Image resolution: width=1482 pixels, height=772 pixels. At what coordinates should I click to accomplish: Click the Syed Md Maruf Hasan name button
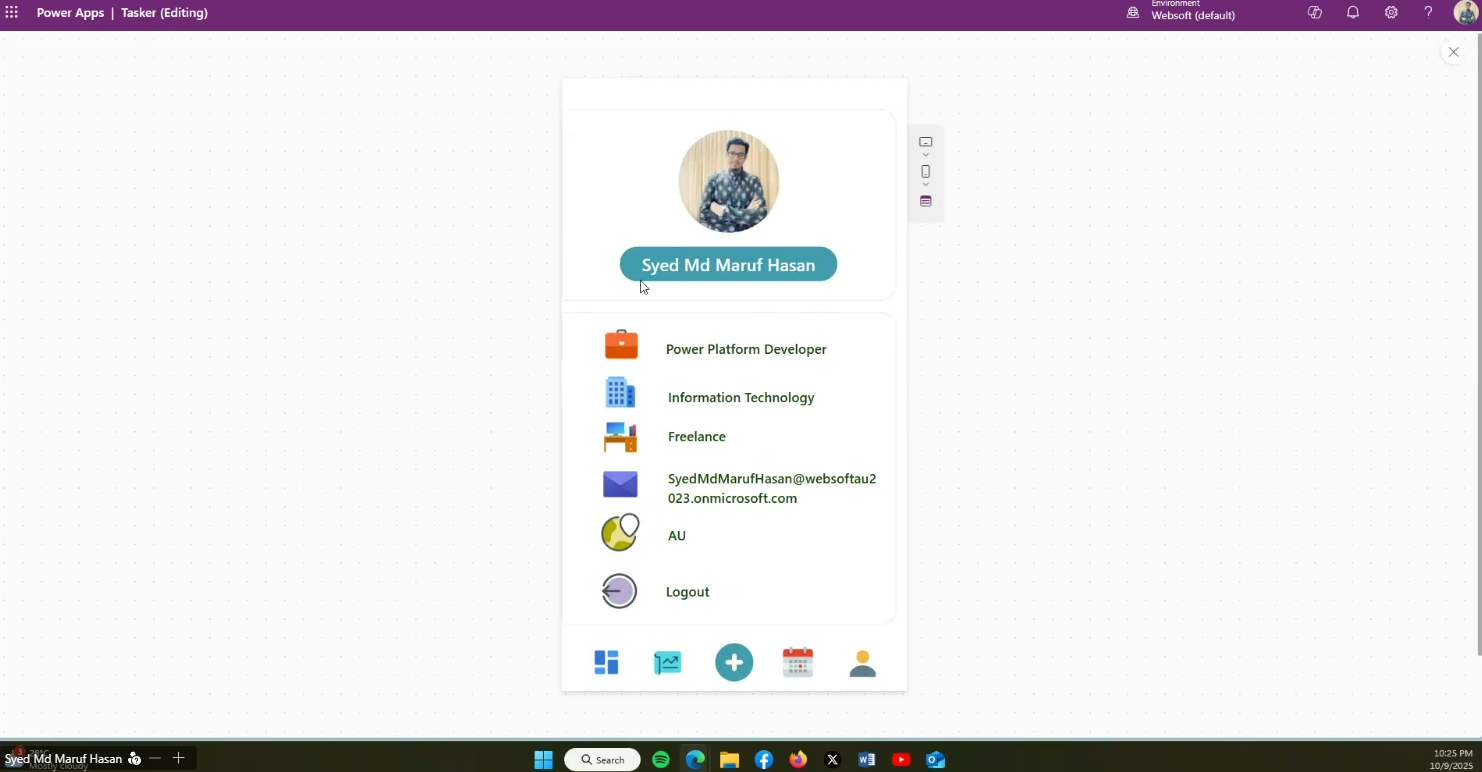click(728, 265)
